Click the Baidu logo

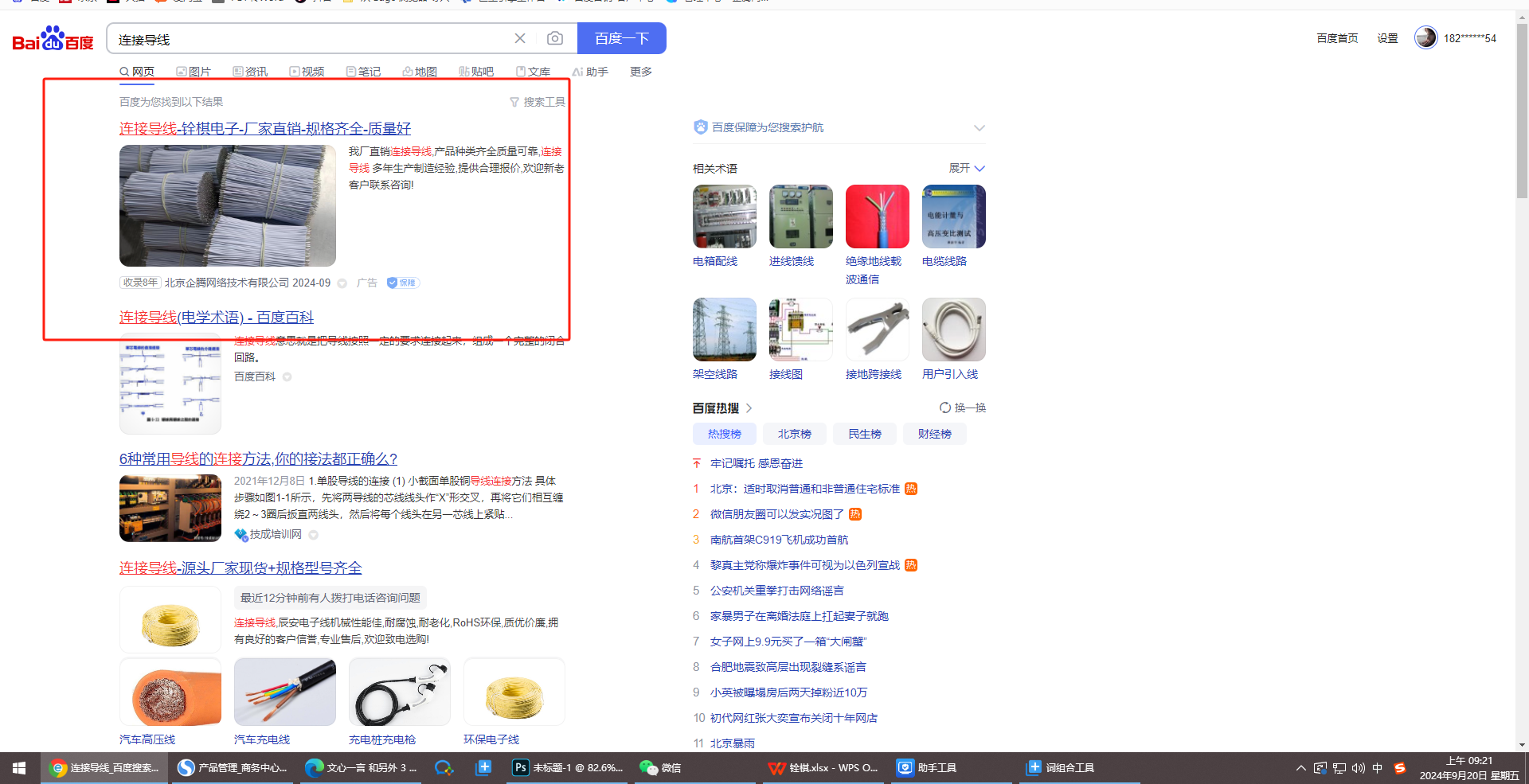53,39
